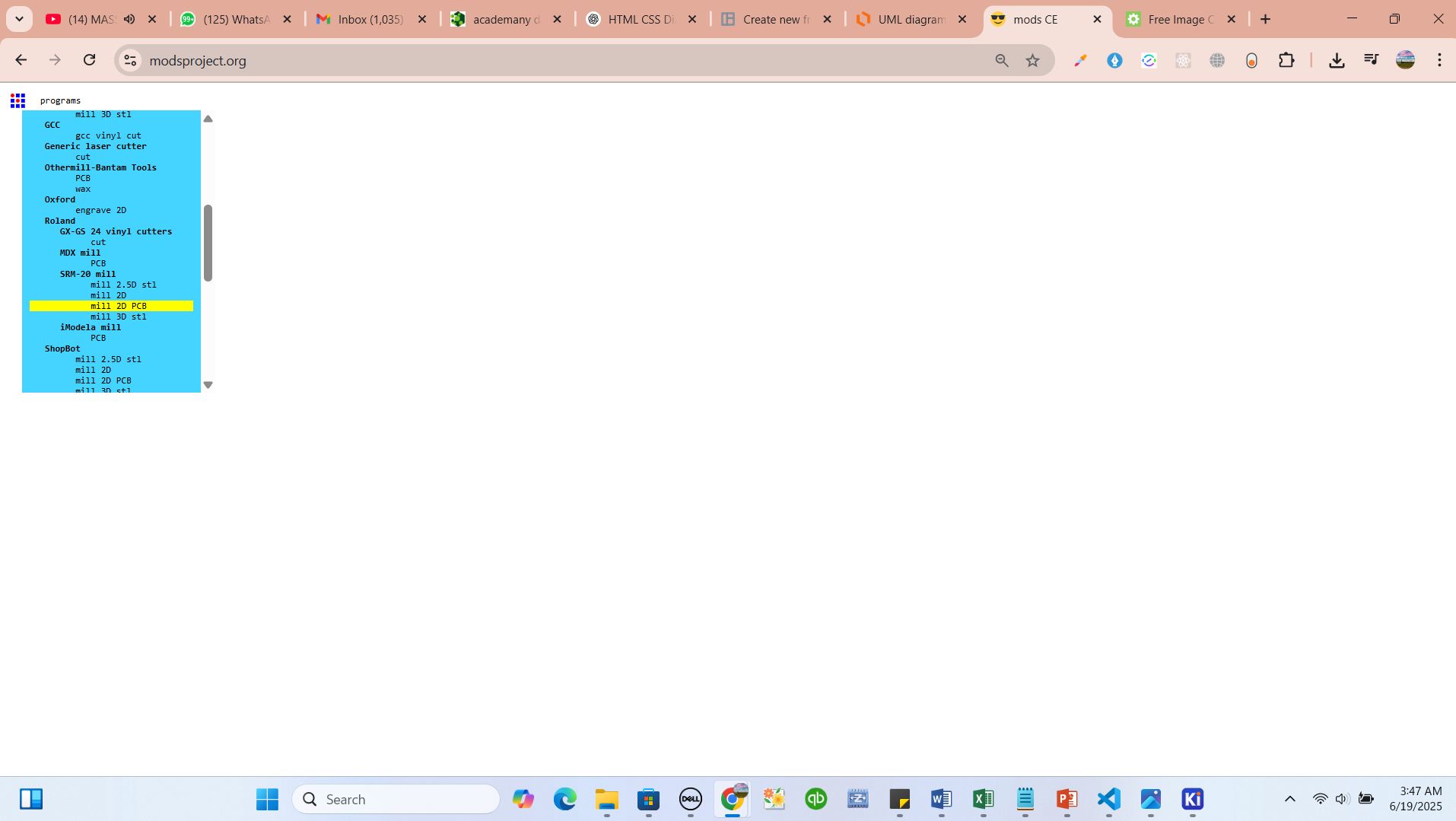The width and height of the screenshot is (1456, 821).
Task: Bookmark this page with the star
Action: click(1032, 60)
